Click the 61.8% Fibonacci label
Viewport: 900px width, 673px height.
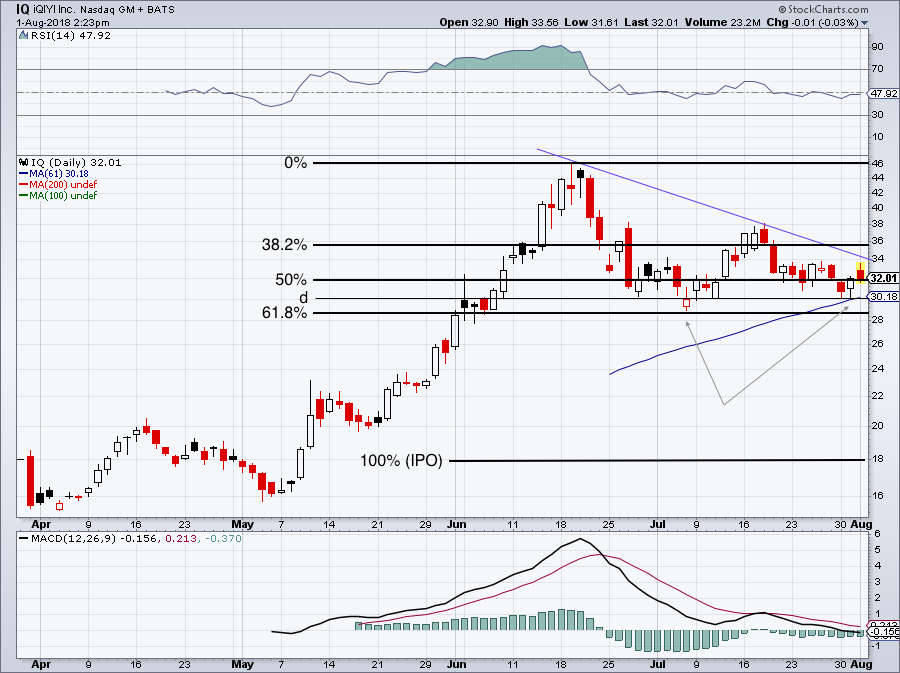pyautogui.click(x=285, y=313)
